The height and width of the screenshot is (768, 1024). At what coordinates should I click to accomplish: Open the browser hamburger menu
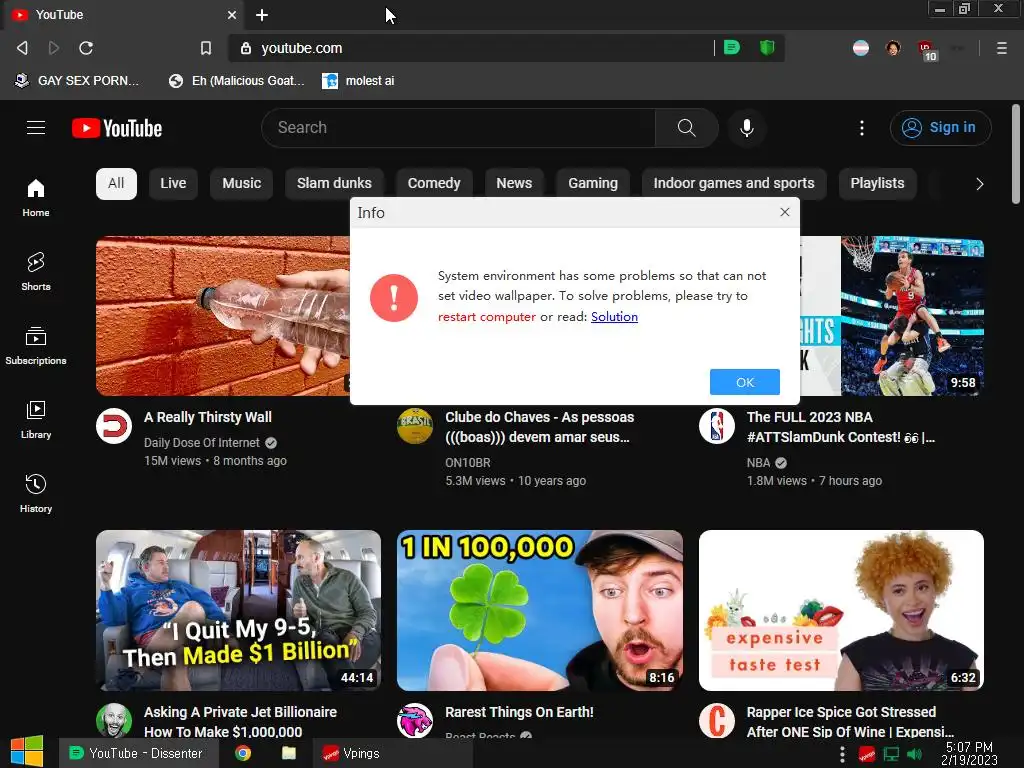tap(1002, 48)
